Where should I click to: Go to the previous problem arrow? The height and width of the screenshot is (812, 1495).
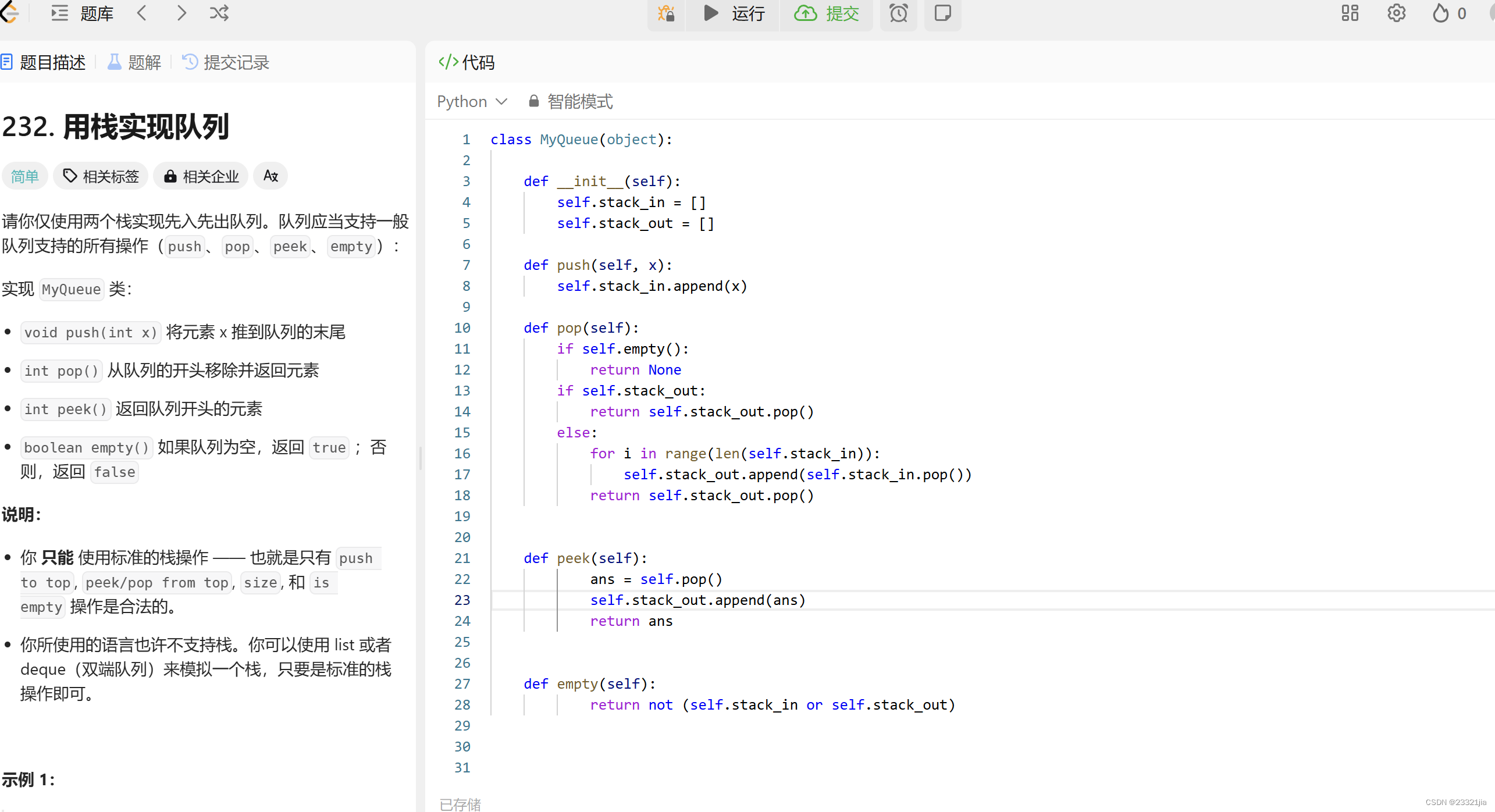(142, 13)
